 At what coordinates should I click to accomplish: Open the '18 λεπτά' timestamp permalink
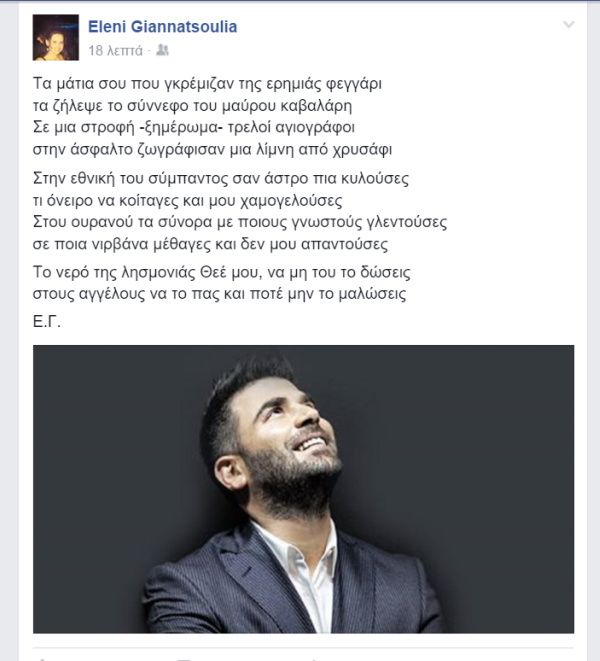coord(116,51)
